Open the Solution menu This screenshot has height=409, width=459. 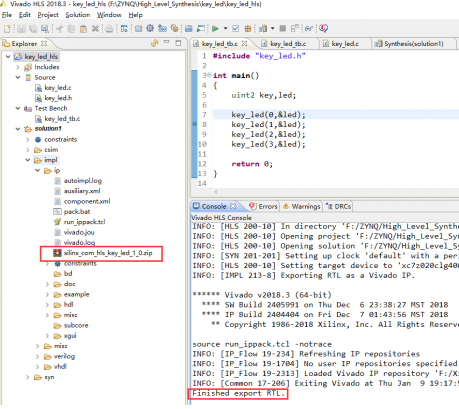(78, 15)
